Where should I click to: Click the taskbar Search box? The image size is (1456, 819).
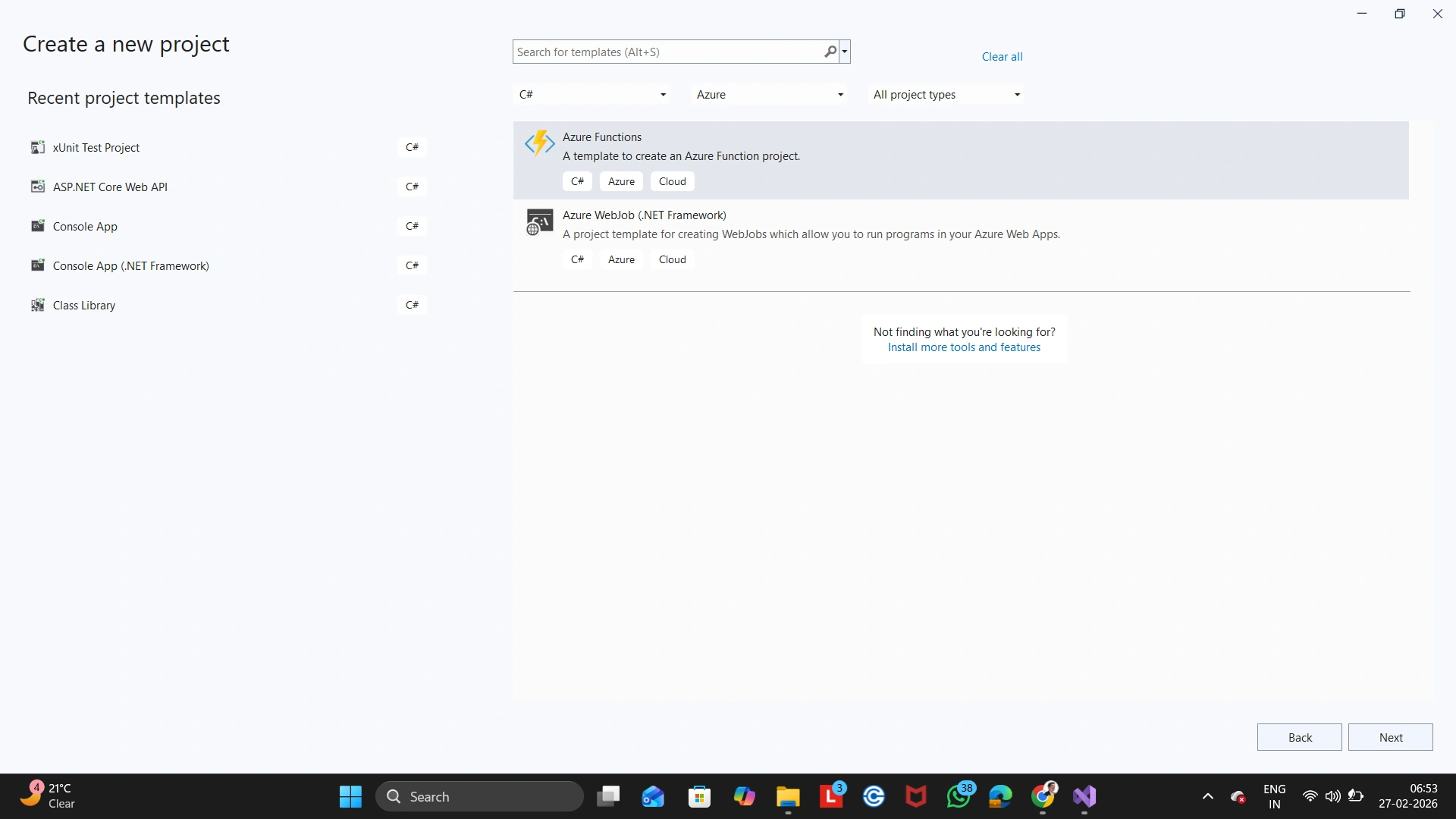[x=479, y=796]
